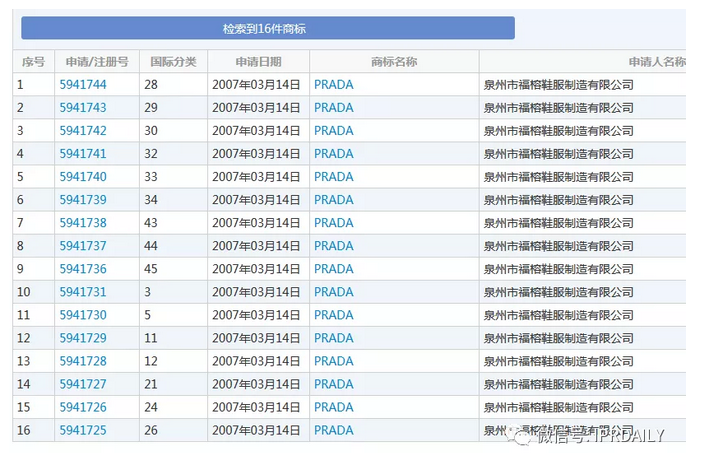
Task: Open registration number 5941739 link
Action: click(83, 200)
